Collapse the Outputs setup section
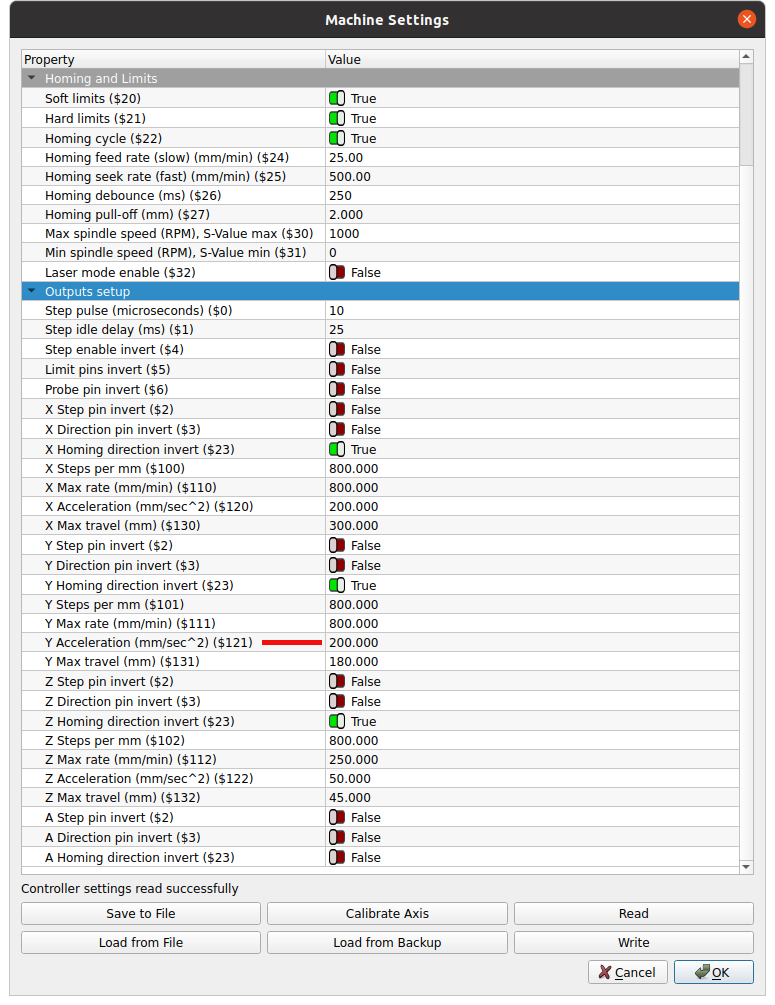 [32, 292]
